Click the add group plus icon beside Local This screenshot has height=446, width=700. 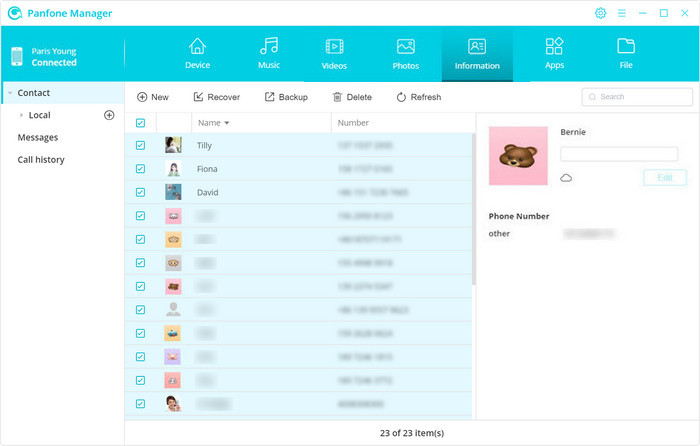(109, 115)
